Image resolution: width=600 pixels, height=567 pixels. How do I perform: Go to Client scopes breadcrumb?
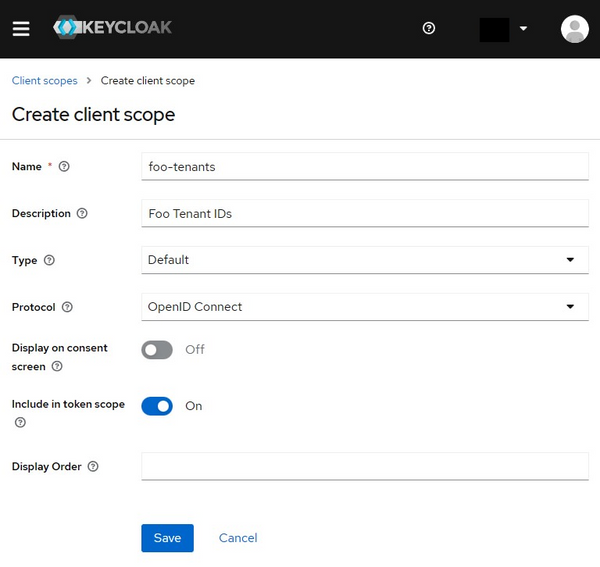[44, 81]
